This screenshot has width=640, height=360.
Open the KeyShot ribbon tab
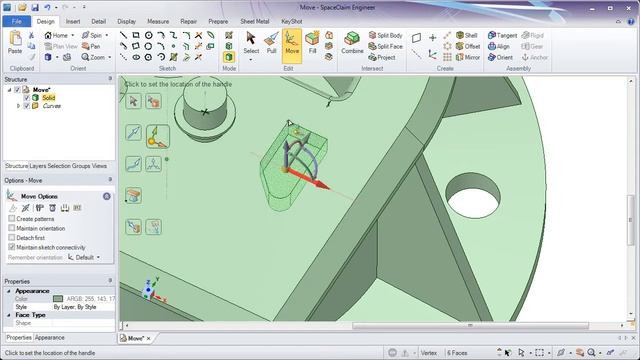pos(292,21)
